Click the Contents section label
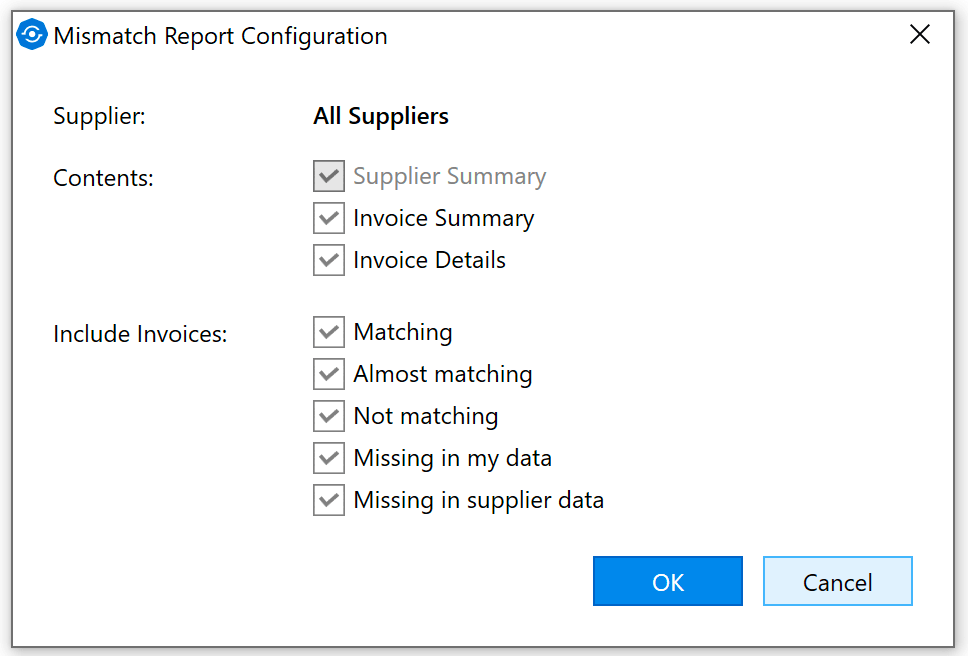 point(103,178)
